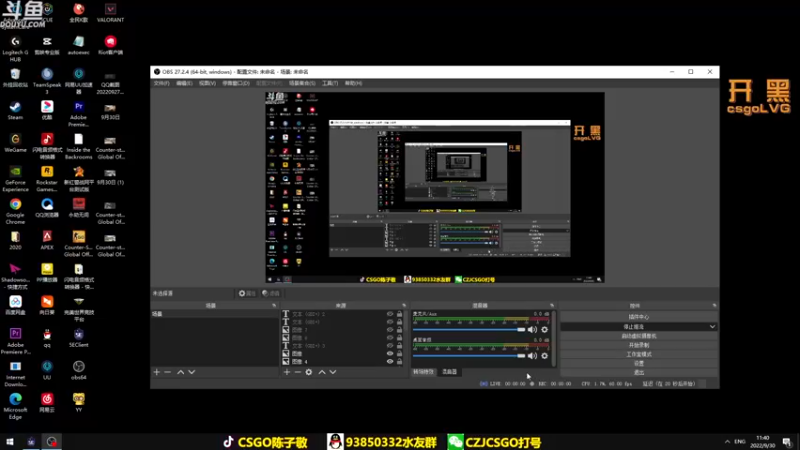Open the 编辑(E) menu in OBS
This screenshot has height=450, width=800.
pyautogui.click(x=184, y=83)
